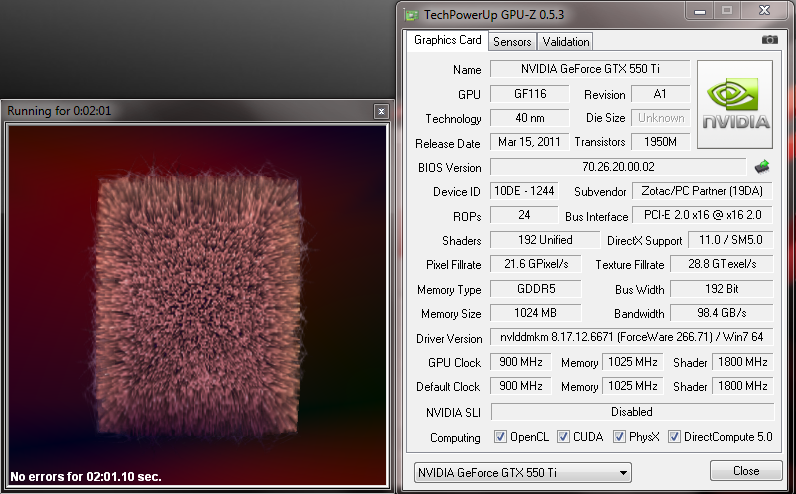Viewport: 796px width, 494px height.
Task: Click the 'TechPowerUp GPU-Z 0.5.3' title text
Action: point(494,15)
